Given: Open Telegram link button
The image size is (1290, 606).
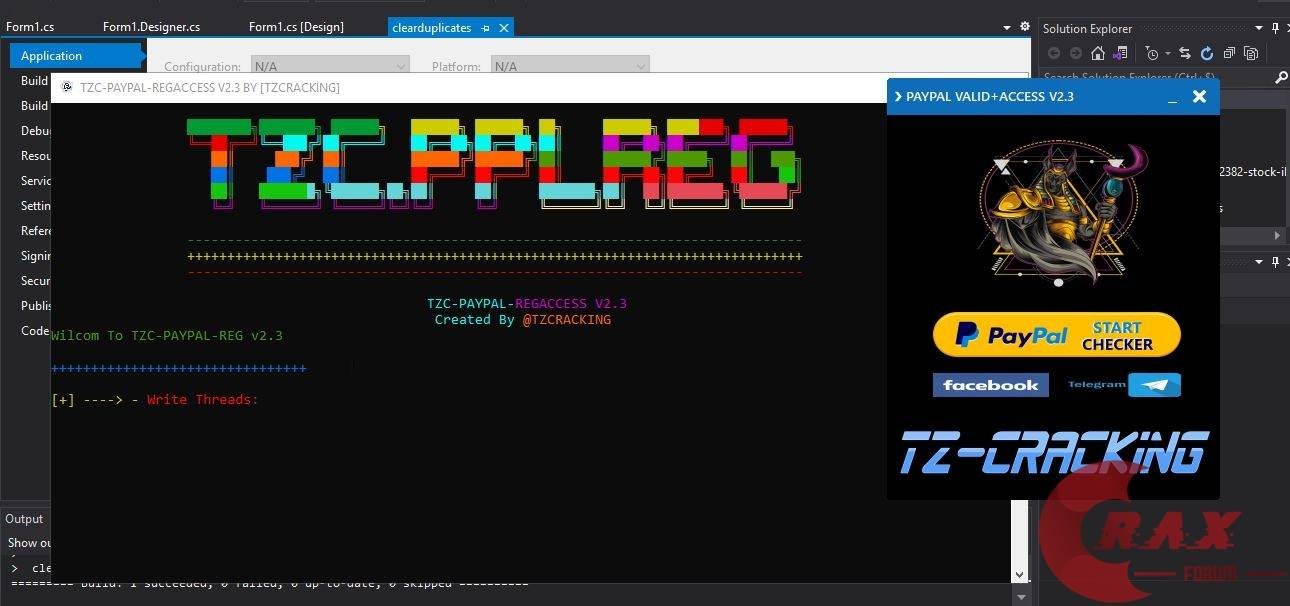Looking at the screenshot, I should 1124,385.
